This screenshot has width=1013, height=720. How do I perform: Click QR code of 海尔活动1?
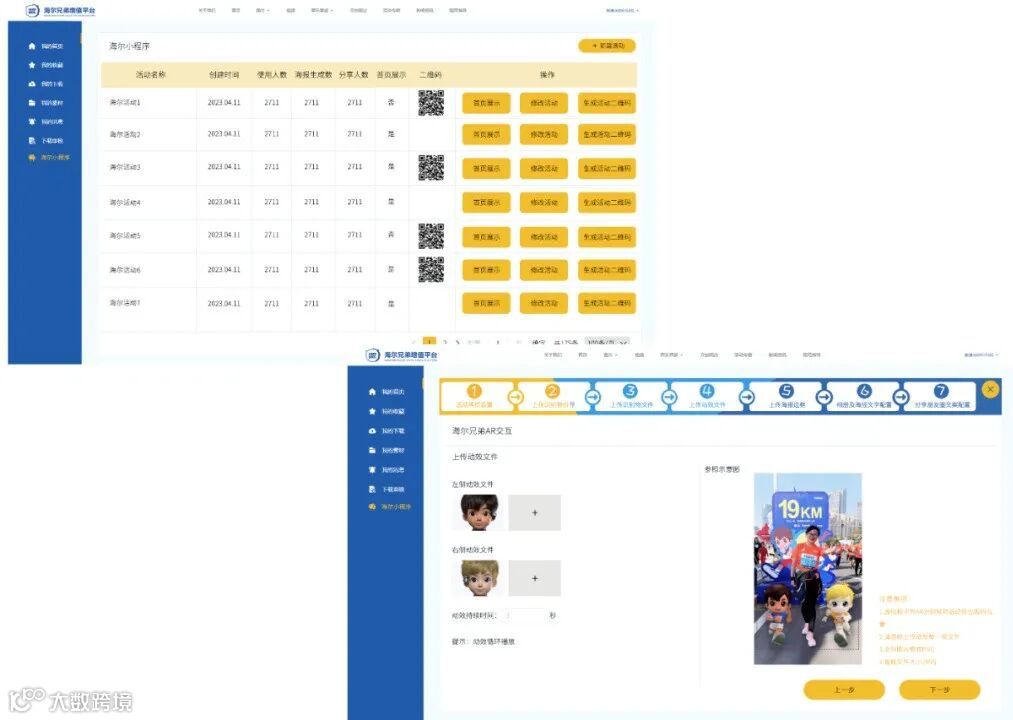point(431,103)
